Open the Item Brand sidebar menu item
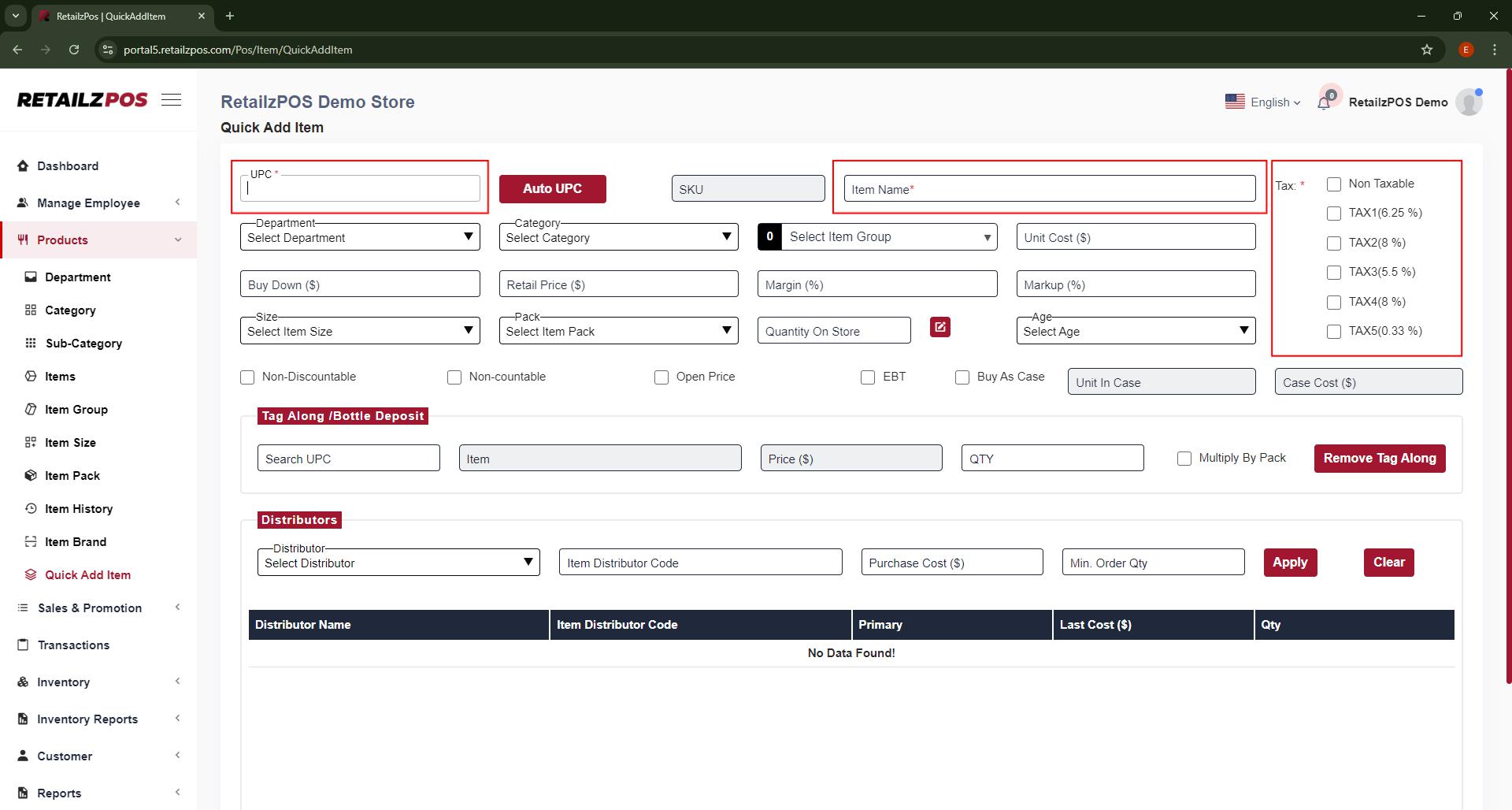This screenshot has height=810, width=1512. [76, 542]
